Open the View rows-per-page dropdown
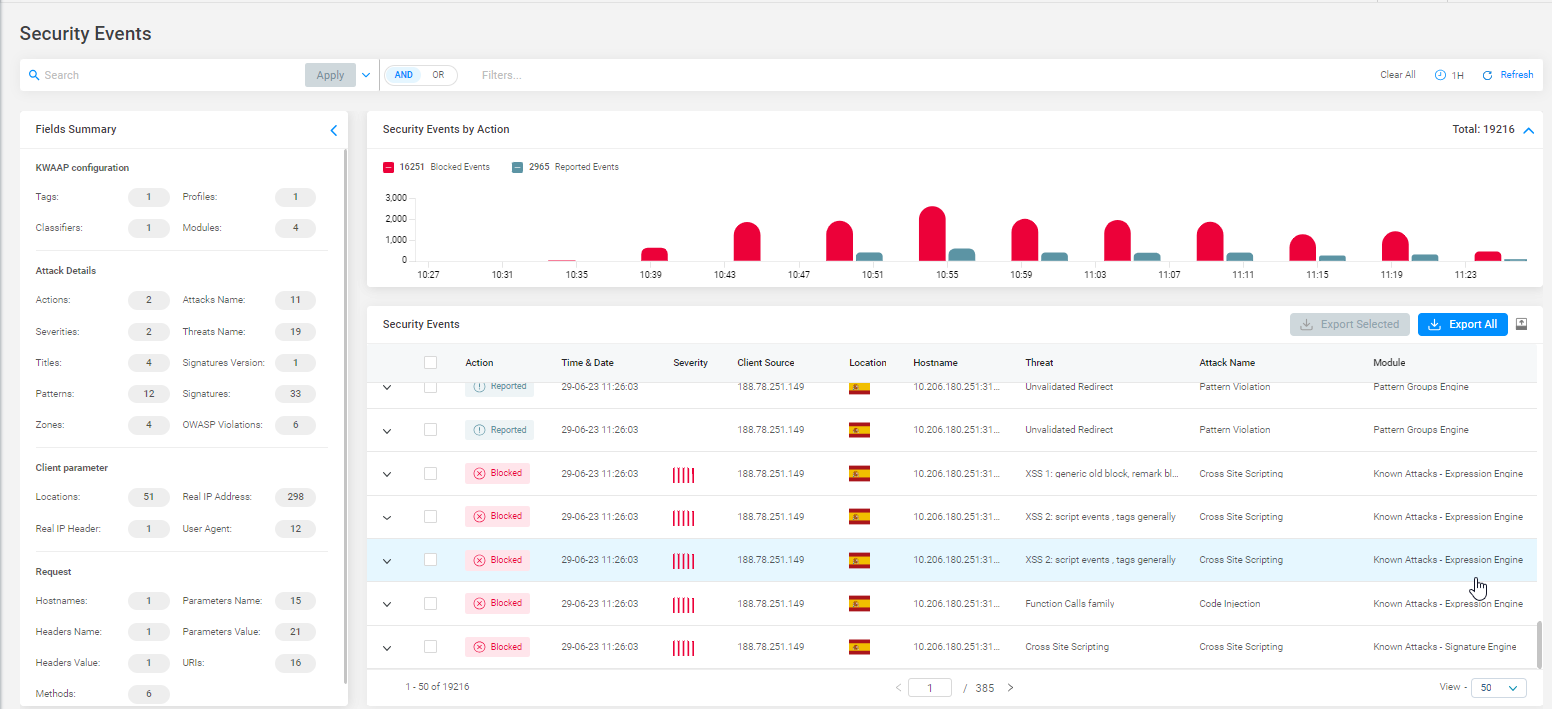 [x=1499, y=688]
